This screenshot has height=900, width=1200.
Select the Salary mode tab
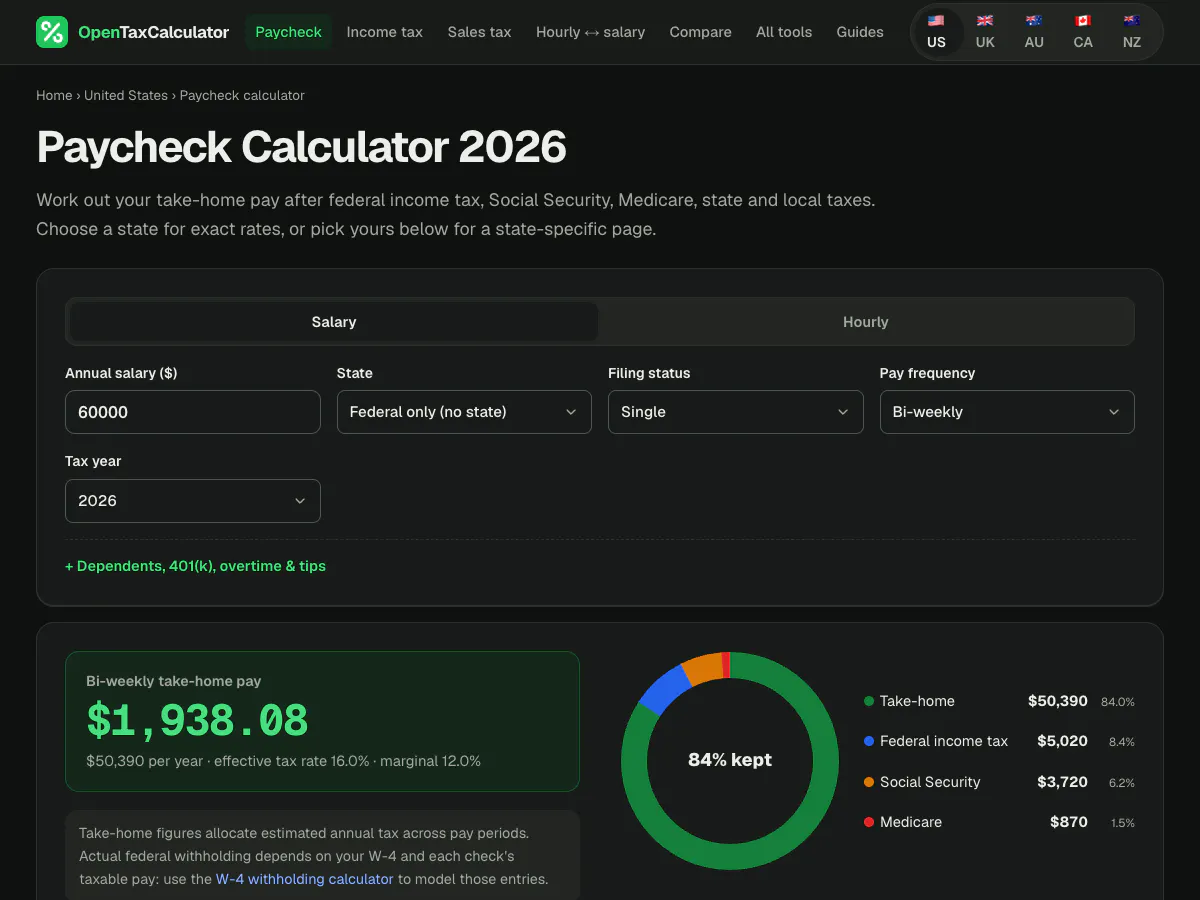(334, 322)
